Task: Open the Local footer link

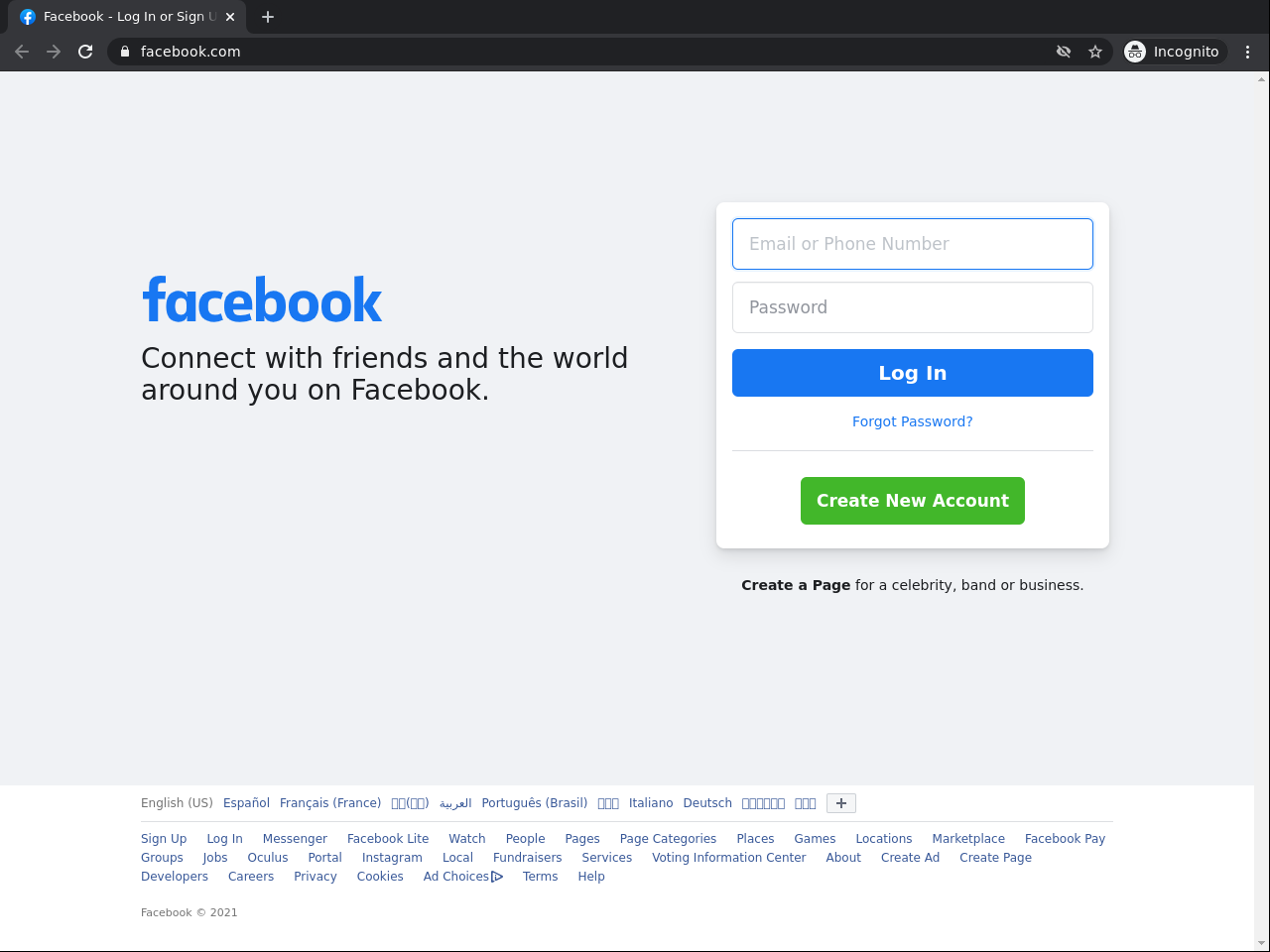Action: point(457,858)
